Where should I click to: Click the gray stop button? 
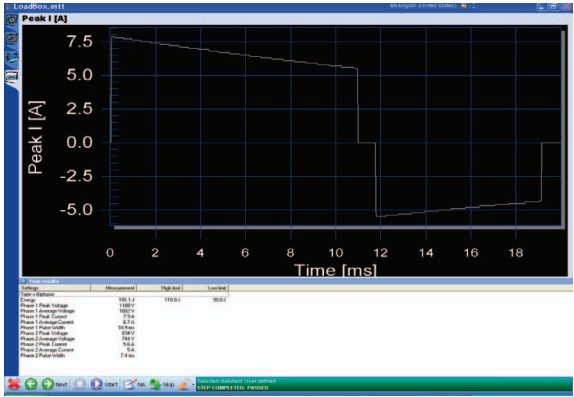point(80,384)
